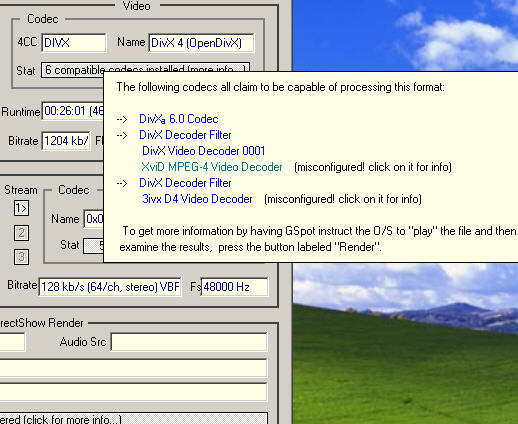The height and width of the screenshot is (424, 518).
Task: Click the 4CC field showing DIVX
Action: click(x=74, y=43)
